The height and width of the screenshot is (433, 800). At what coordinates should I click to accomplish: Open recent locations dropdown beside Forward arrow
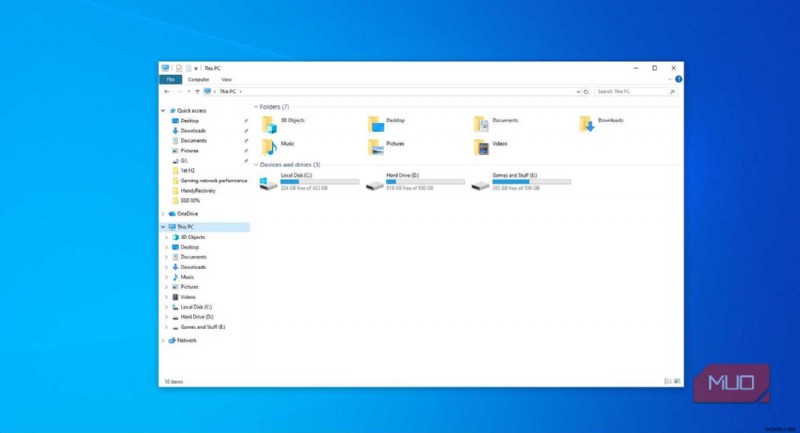[189, 92]
